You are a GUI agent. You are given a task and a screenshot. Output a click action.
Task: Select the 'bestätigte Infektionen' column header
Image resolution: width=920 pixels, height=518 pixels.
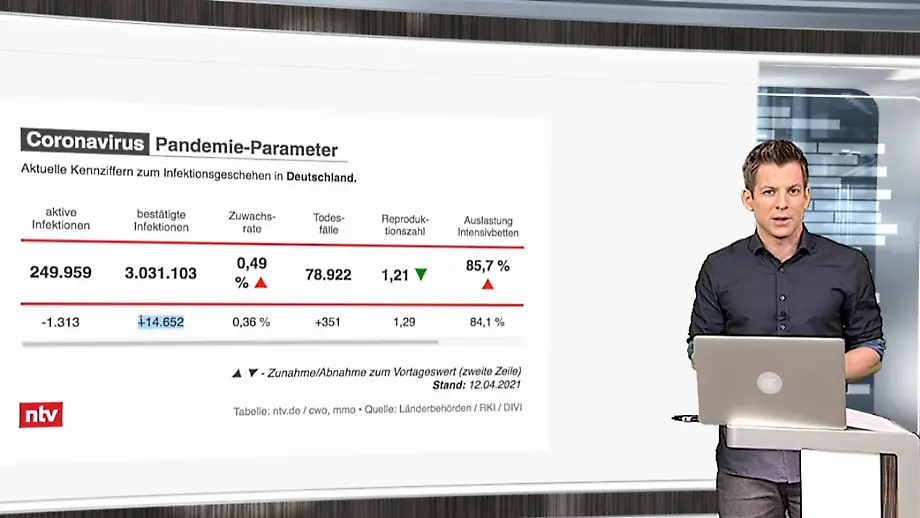click(161, 219)
